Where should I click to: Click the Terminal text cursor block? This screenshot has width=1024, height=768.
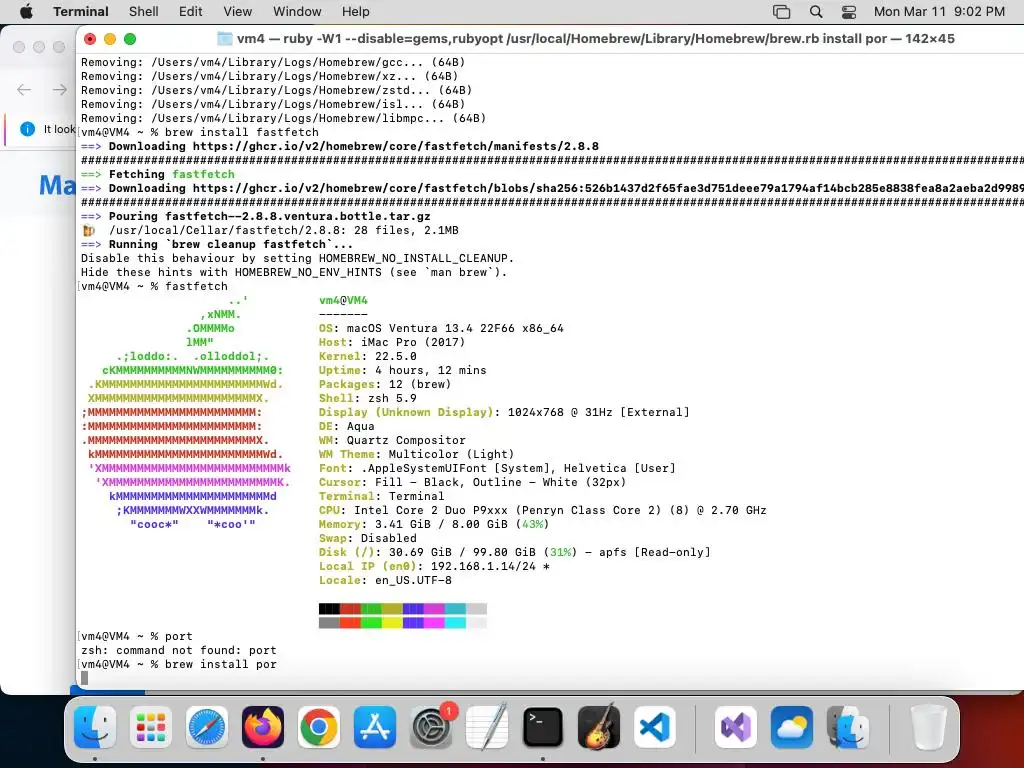tap(84, 678)
